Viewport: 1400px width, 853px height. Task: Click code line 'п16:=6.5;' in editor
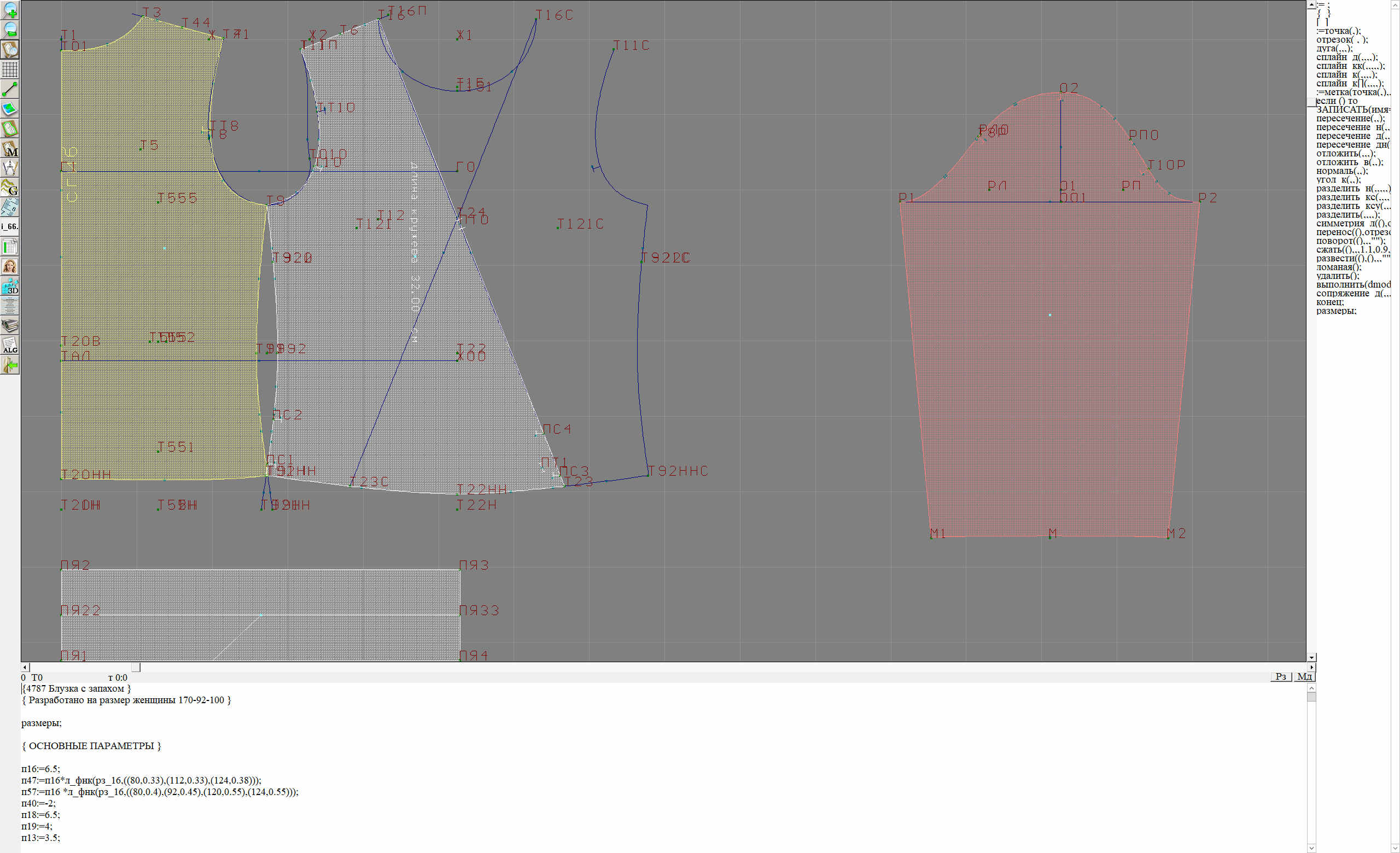[x=41, y=768]
